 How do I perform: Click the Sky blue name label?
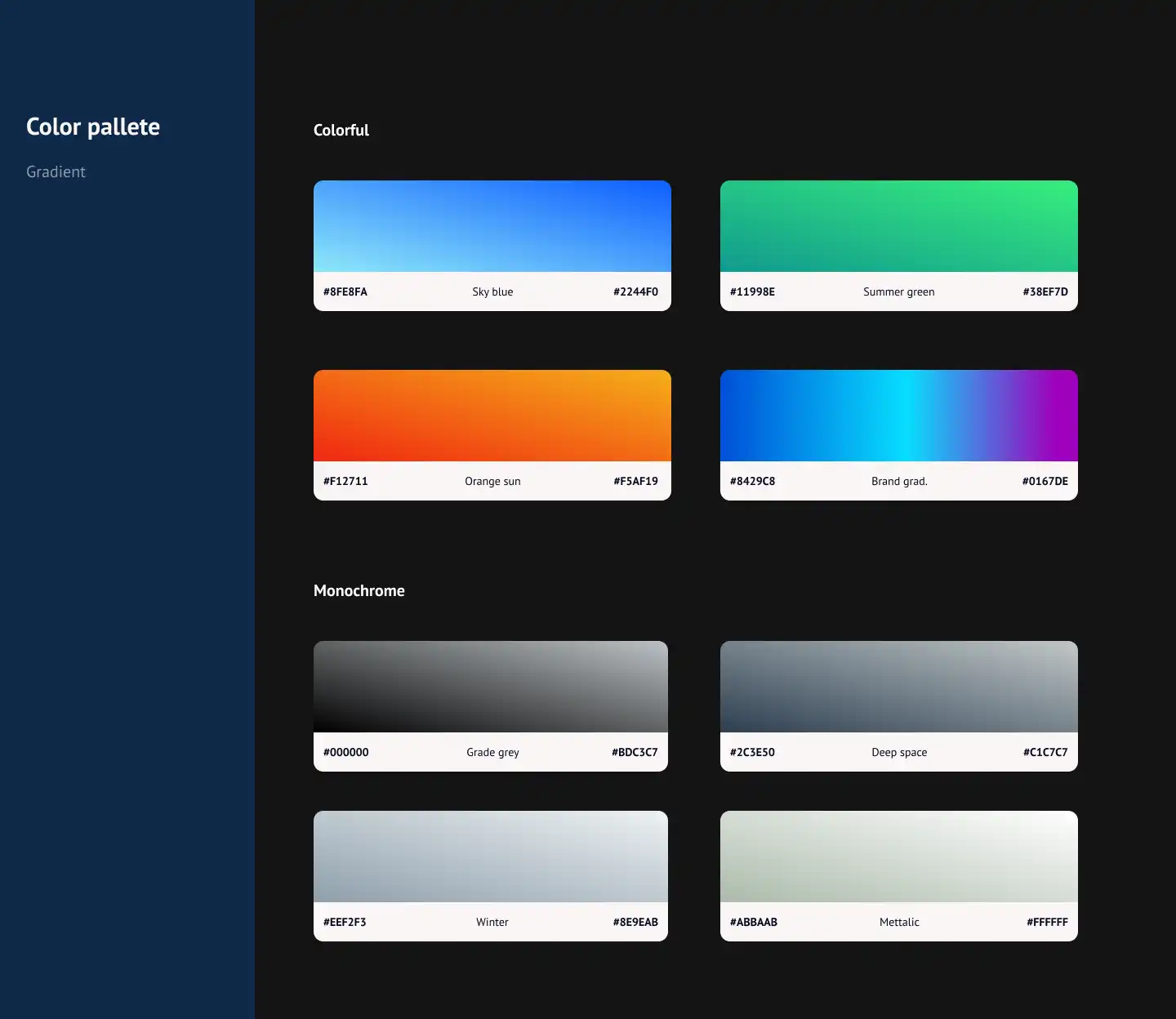492,291
